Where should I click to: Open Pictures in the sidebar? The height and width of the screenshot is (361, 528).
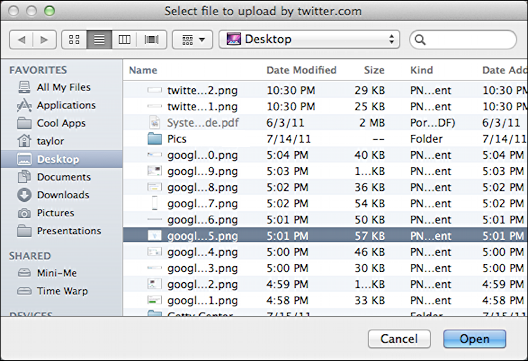[x=62, y=213]
